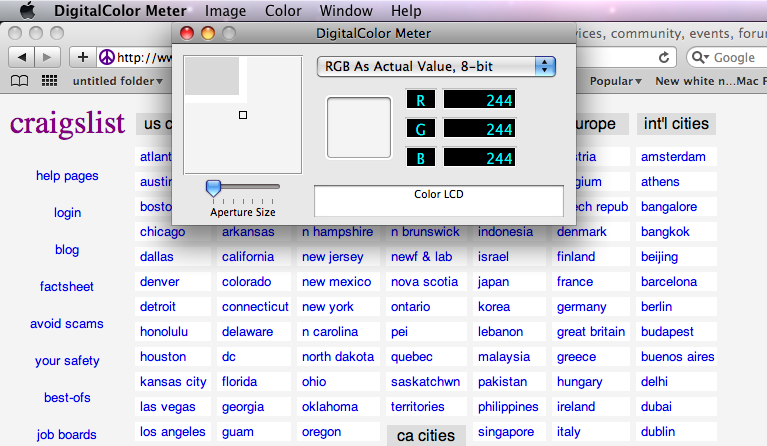The width and height of the screenshot is (767, 446).
Task: Open the bookmarks book icon
Action: click(19, 81)
